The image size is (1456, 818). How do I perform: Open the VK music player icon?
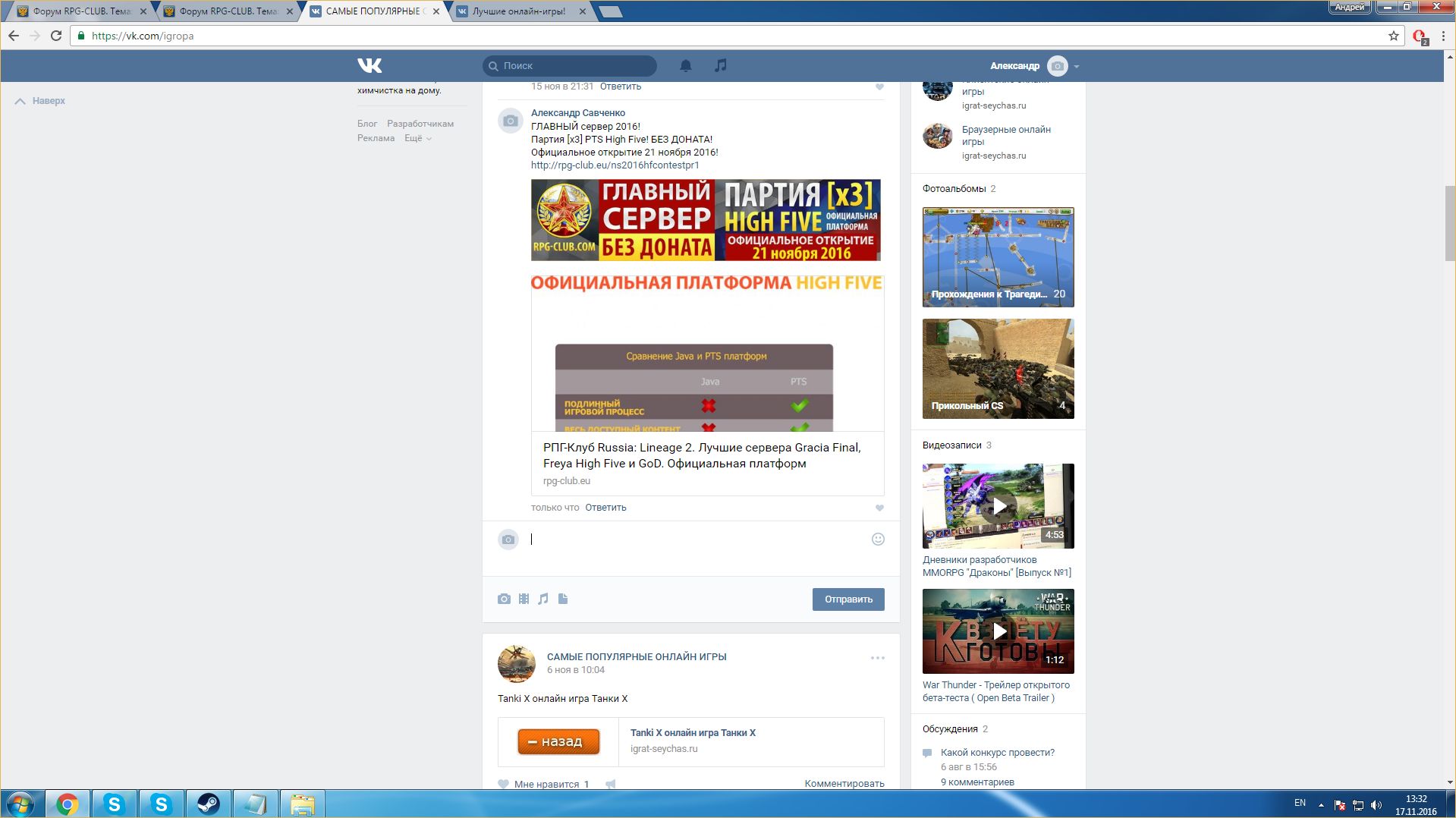coord(721,65)
